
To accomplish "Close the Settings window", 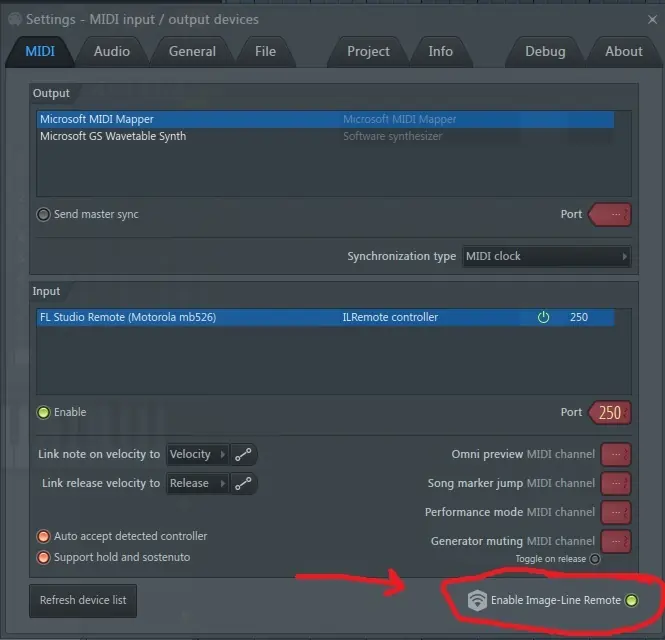I will [652, 19].
